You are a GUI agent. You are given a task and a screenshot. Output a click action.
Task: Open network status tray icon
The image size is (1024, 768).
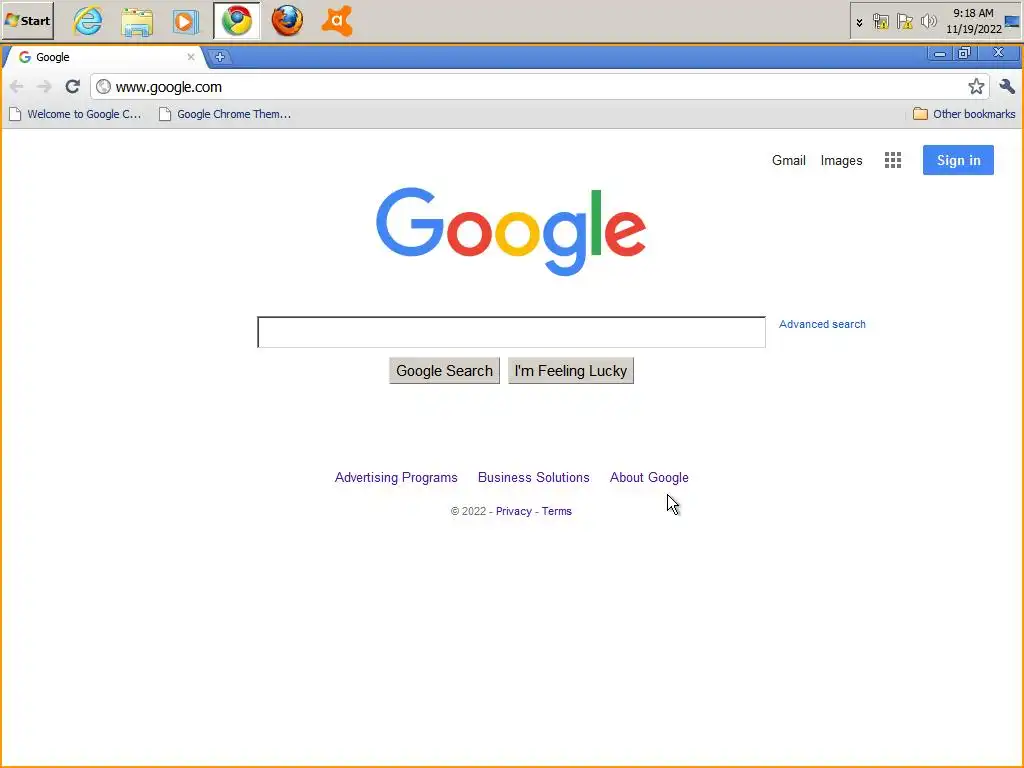(x=880, y=22)
